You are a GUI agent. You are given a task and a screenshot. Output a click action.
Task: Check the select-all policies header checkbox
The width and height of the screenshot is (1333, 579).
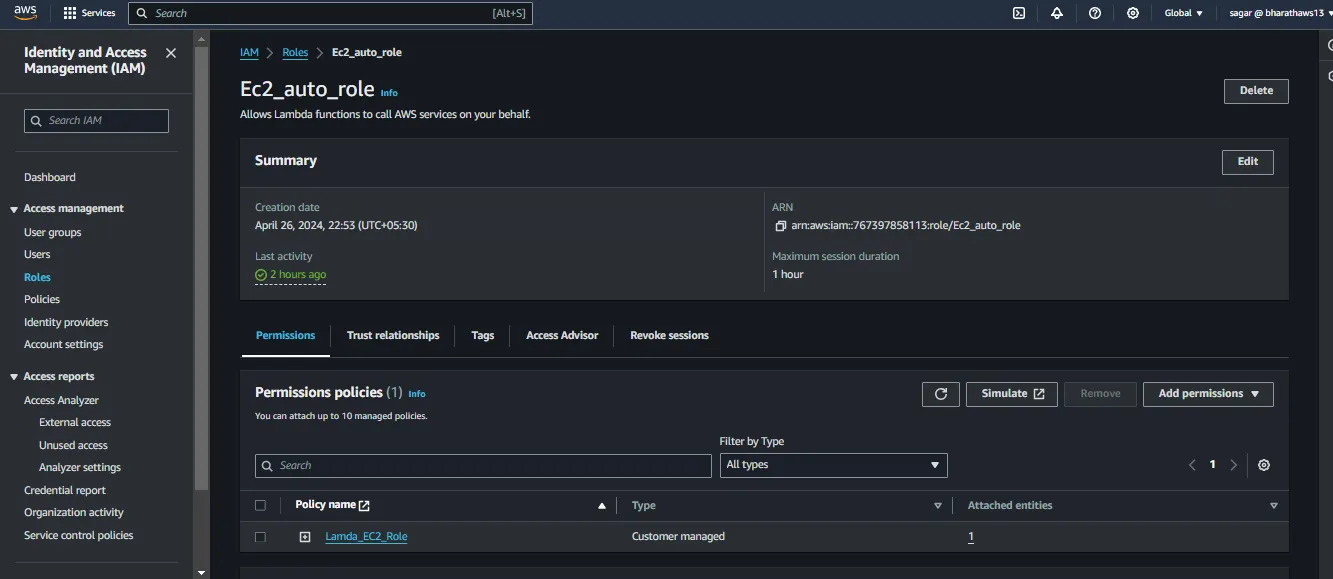coord(261,505)
